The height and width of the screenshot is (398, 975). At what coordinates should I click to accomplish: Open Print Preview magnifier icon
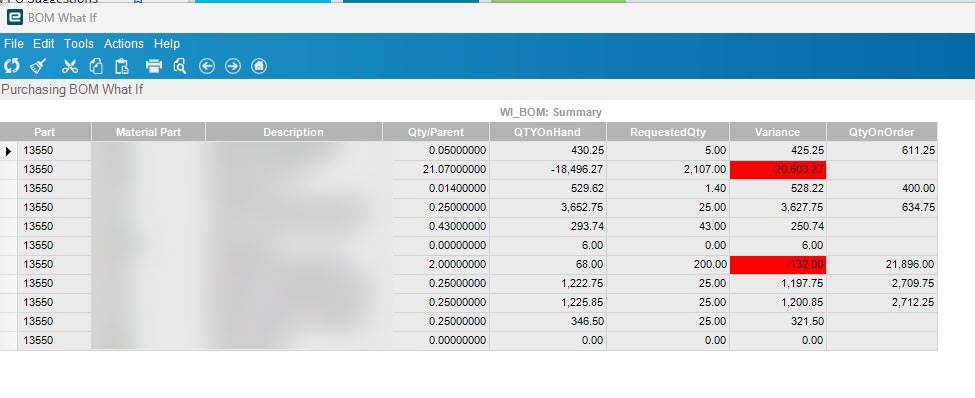coord(180,65)
